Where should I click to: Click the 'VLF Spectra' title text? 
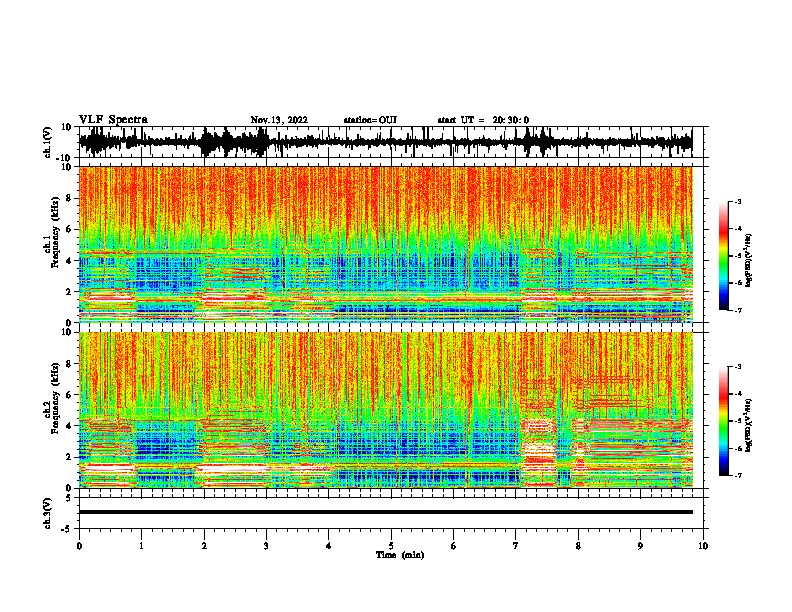click(x=113, y=120)
